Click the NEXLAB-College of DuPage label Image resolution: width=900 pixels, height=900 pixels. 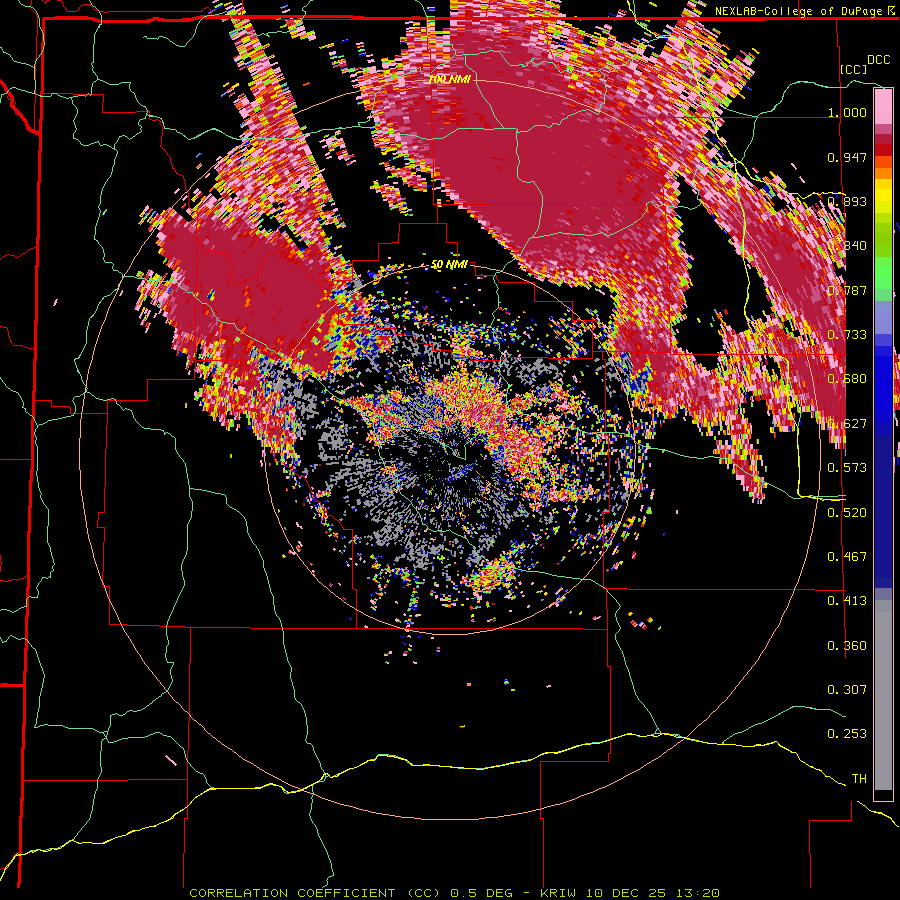pyautogui.click(x=798, y=11)
